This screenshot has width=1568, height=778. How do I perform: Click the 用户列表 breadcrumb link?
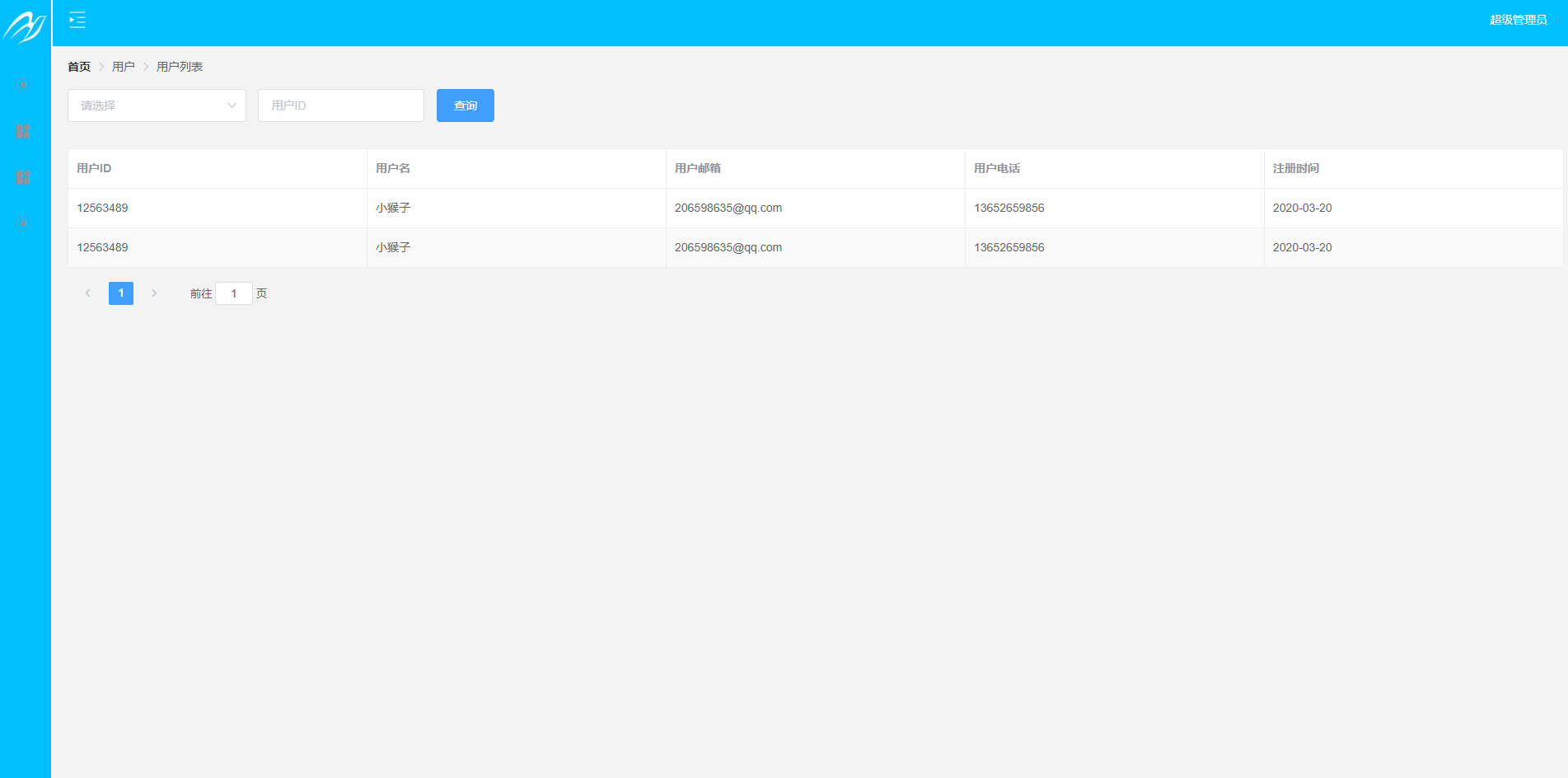point(180,66)
